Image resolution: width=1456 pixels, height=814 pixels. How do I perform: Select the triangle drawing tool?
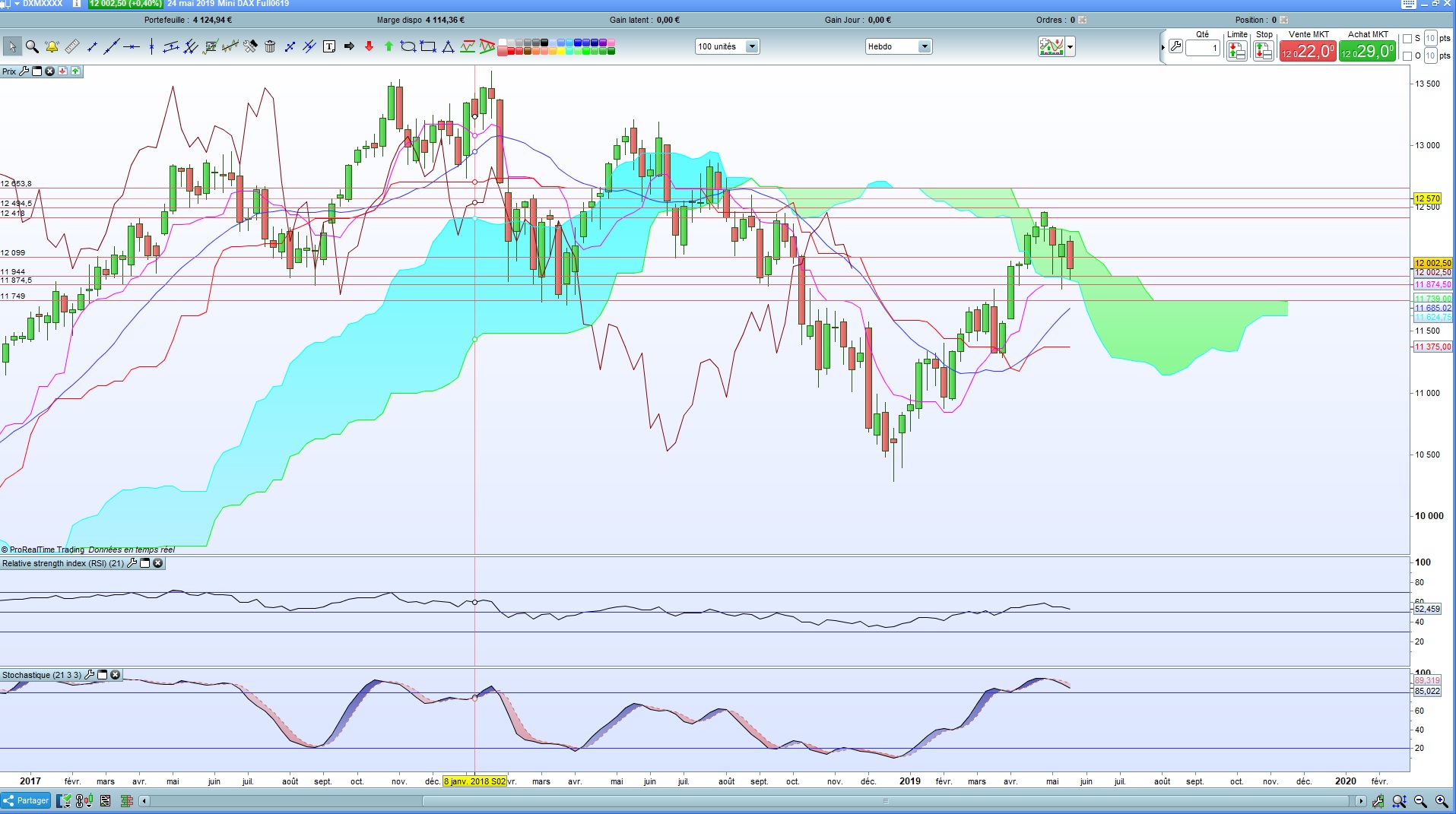click(x=448, y=46)
